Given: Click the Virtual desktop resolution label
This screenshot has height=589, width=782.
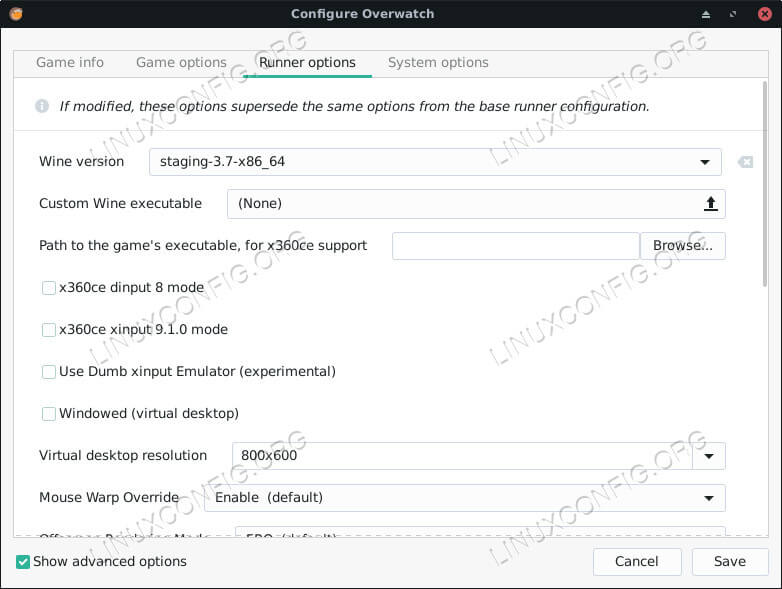Looking at the screenshot, I should click(123, 455).
